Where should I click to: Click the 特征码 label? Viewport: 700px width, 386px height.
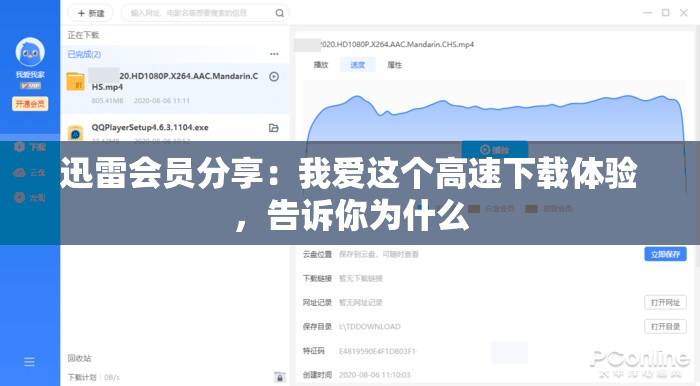[x=313, y=351]
